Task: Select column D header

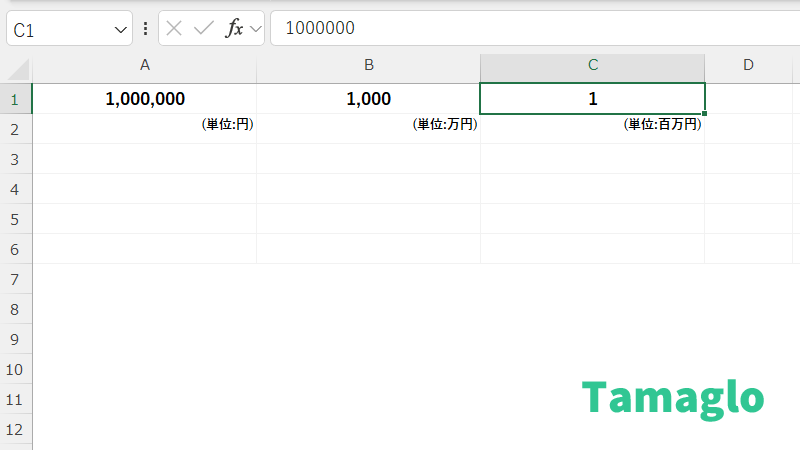Action: [x=748, y=65]
